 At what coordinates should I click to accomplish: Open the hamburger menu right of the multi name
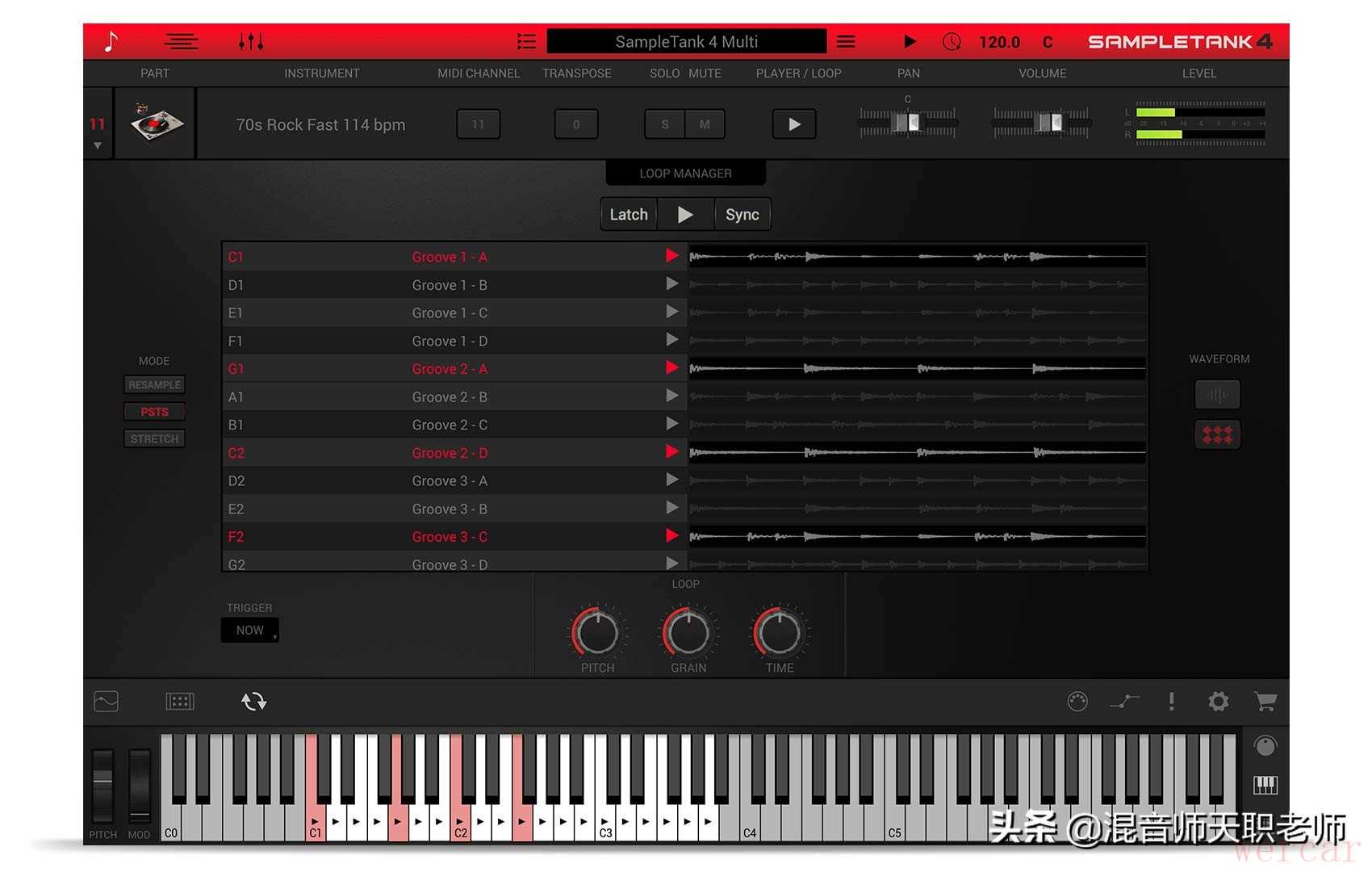click(x=846, y=42)
